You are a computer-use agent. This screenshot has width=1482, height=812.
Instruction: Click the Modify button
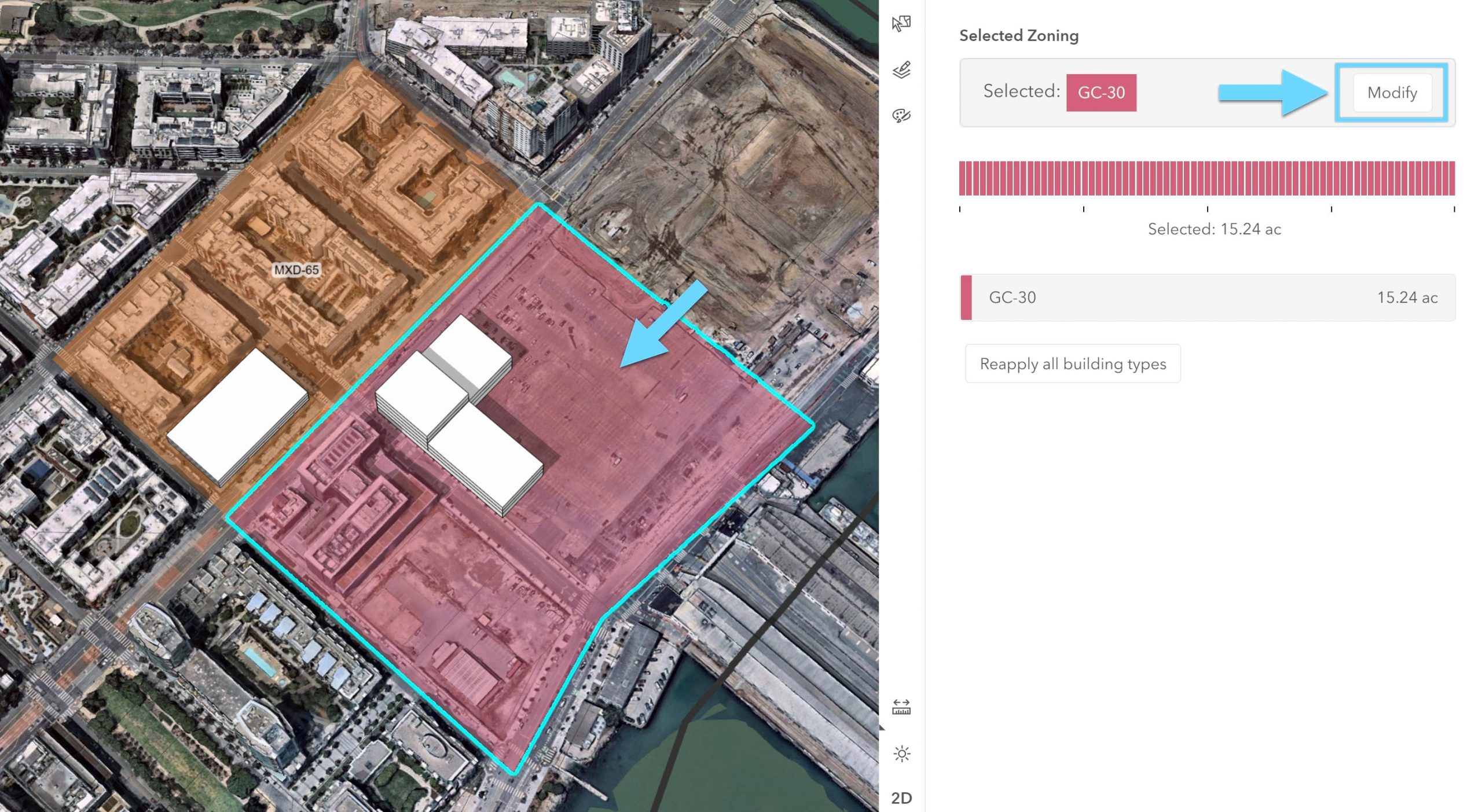tap(1392, 93)
